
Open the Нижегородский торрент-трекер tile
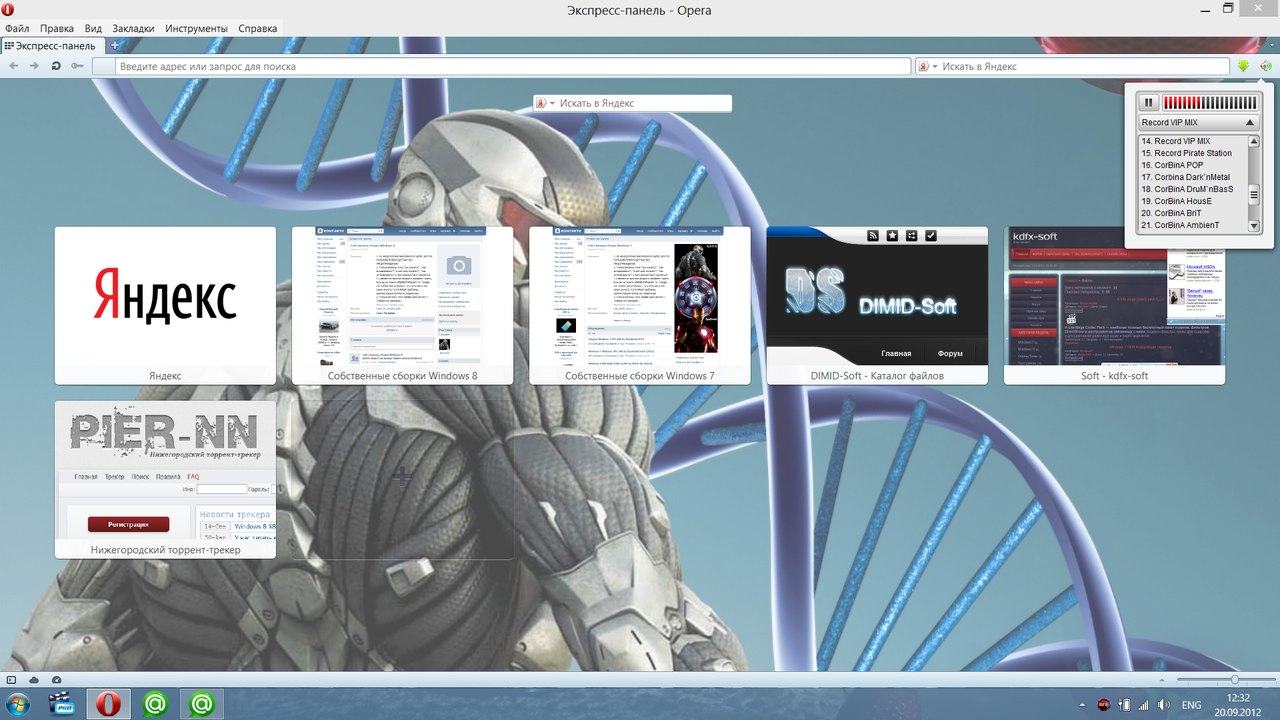tap(165, 480)
